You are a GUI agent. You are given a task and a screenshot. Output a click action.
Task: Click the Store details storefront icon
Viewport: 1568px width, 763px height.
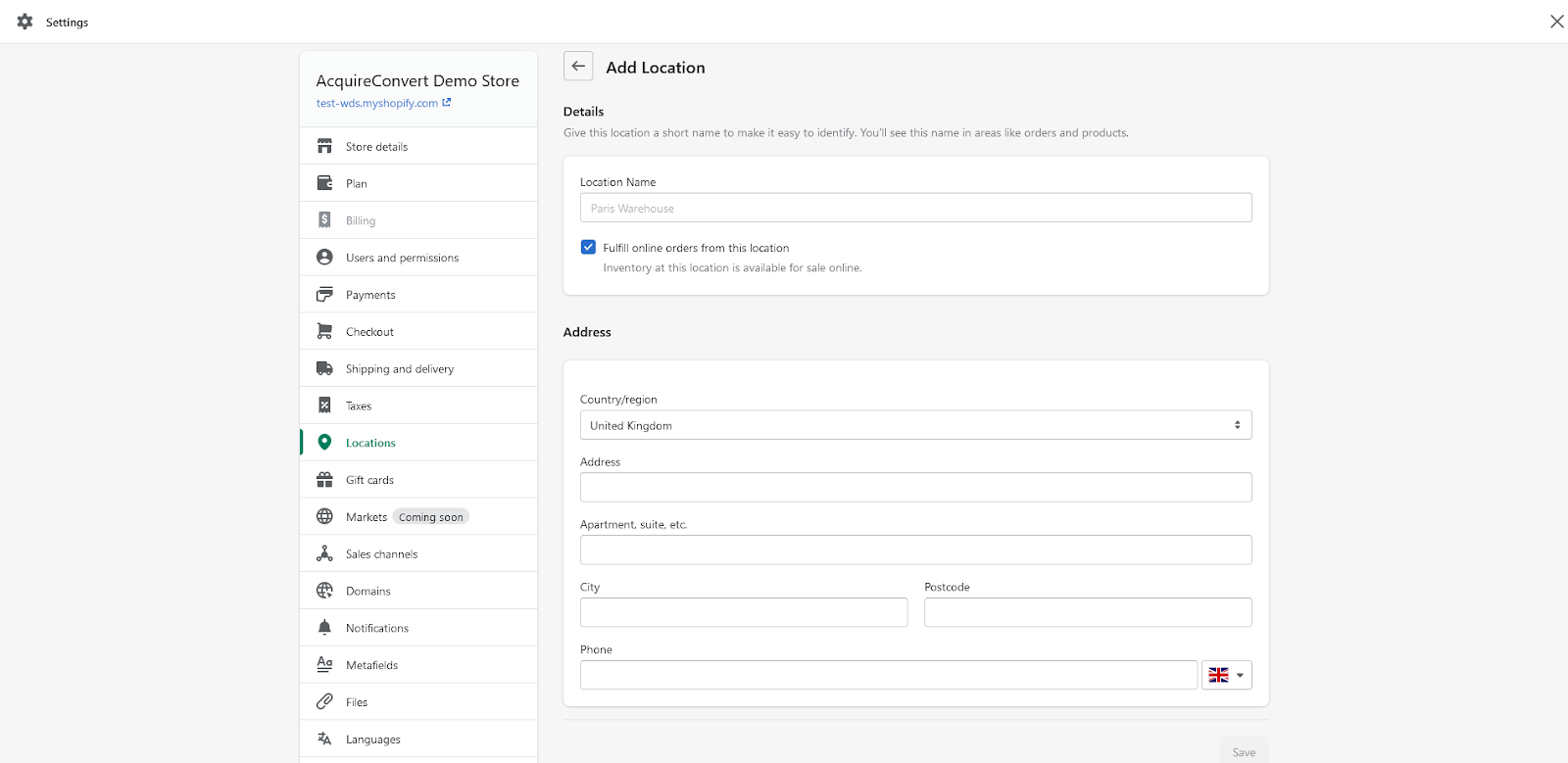click(x=324, y=146)
